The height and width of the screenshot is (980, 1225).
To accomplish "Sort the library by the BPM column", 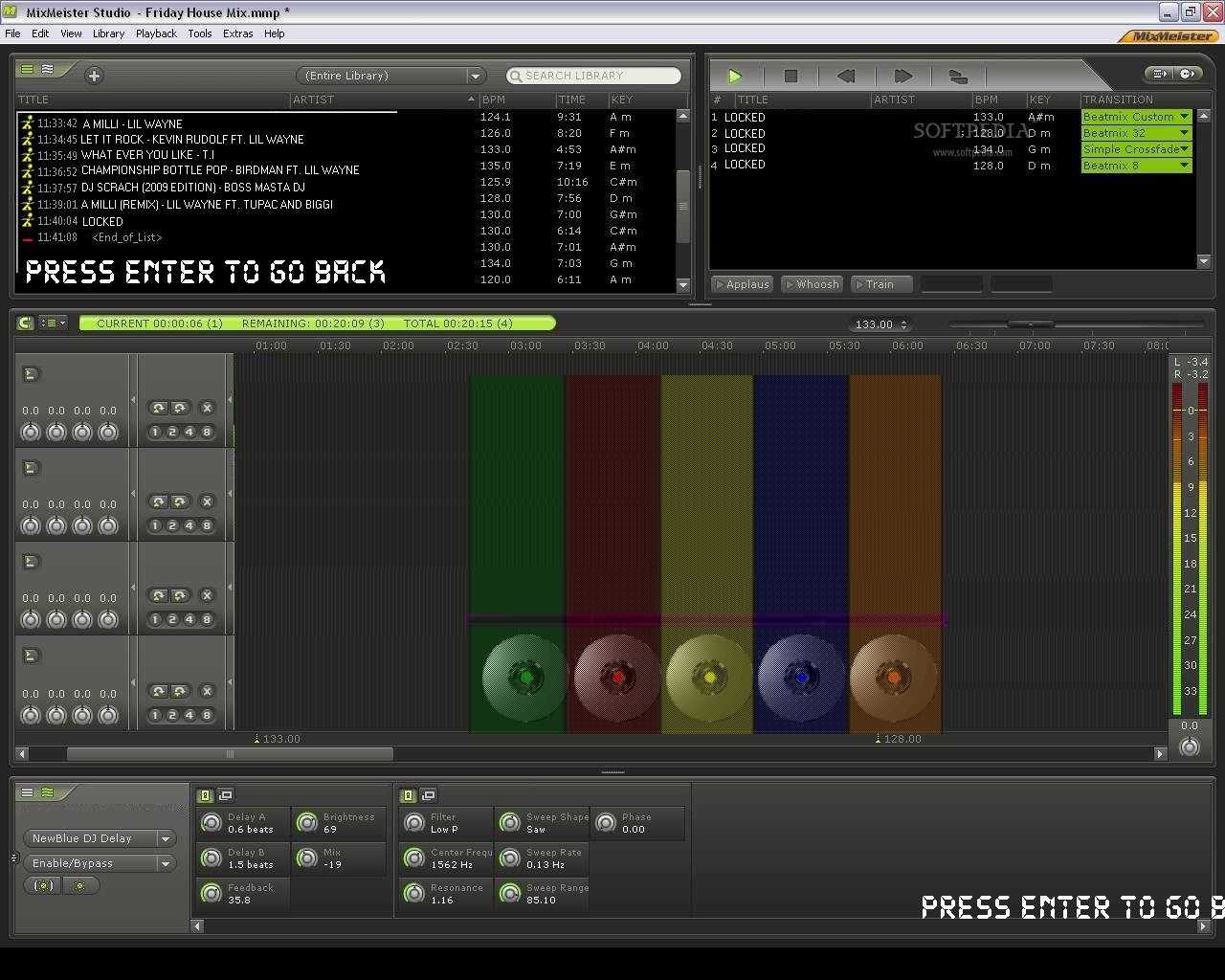I will 517,100.
